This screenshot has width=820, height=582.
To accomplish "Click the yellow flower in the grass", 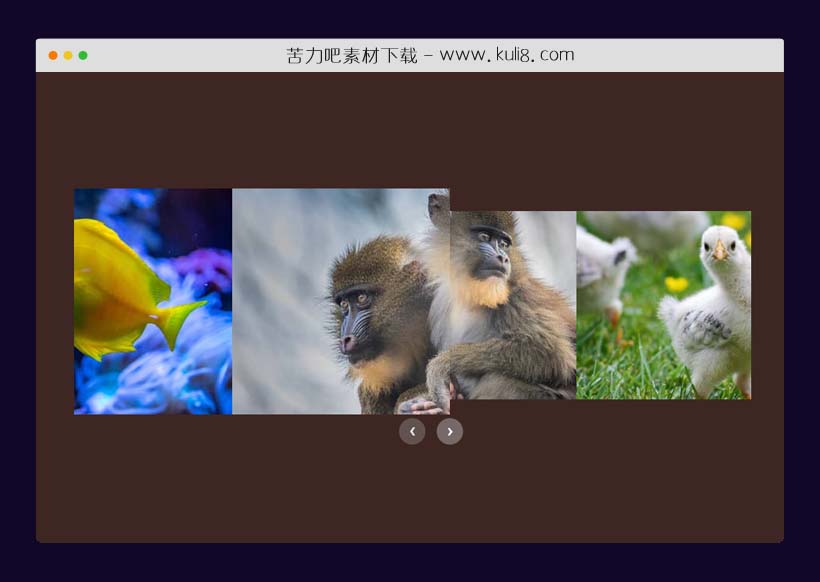I will 677,284.
